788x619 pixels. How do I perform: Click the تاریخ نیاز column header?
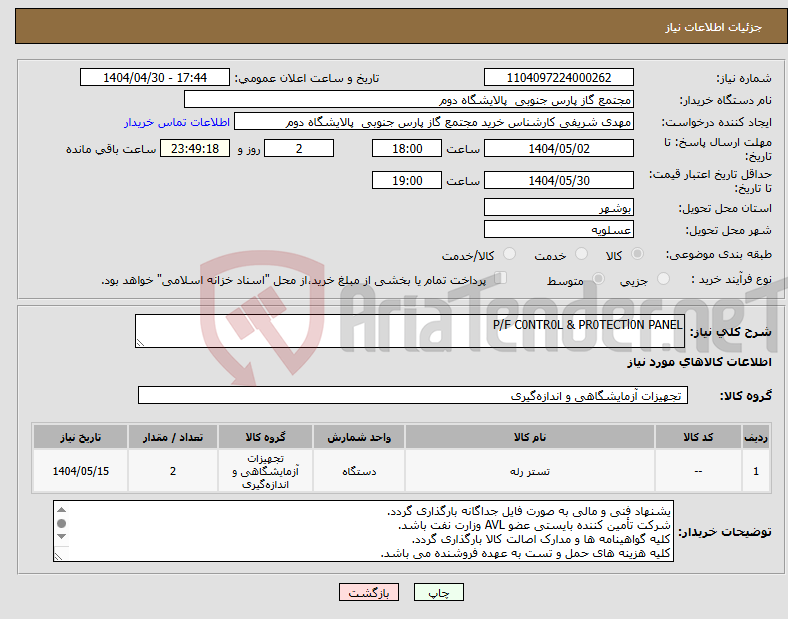coord(80,437)
